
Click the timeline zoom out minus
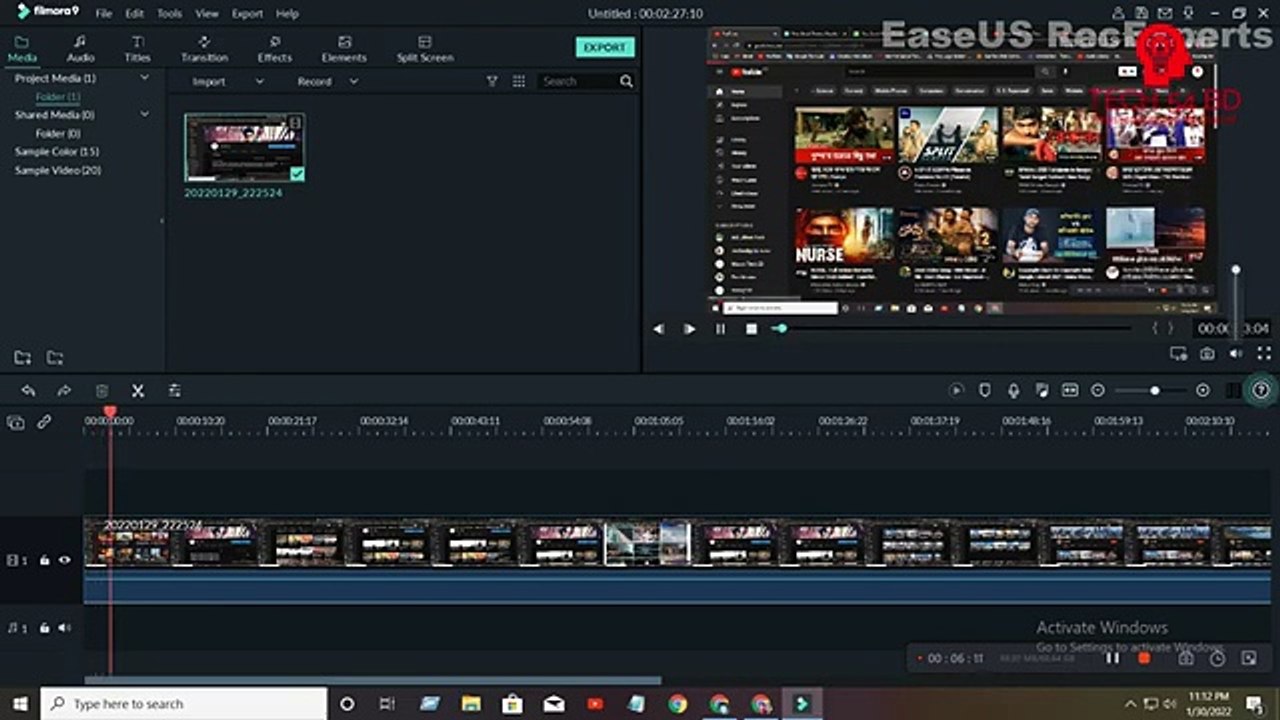point(1098,390)
